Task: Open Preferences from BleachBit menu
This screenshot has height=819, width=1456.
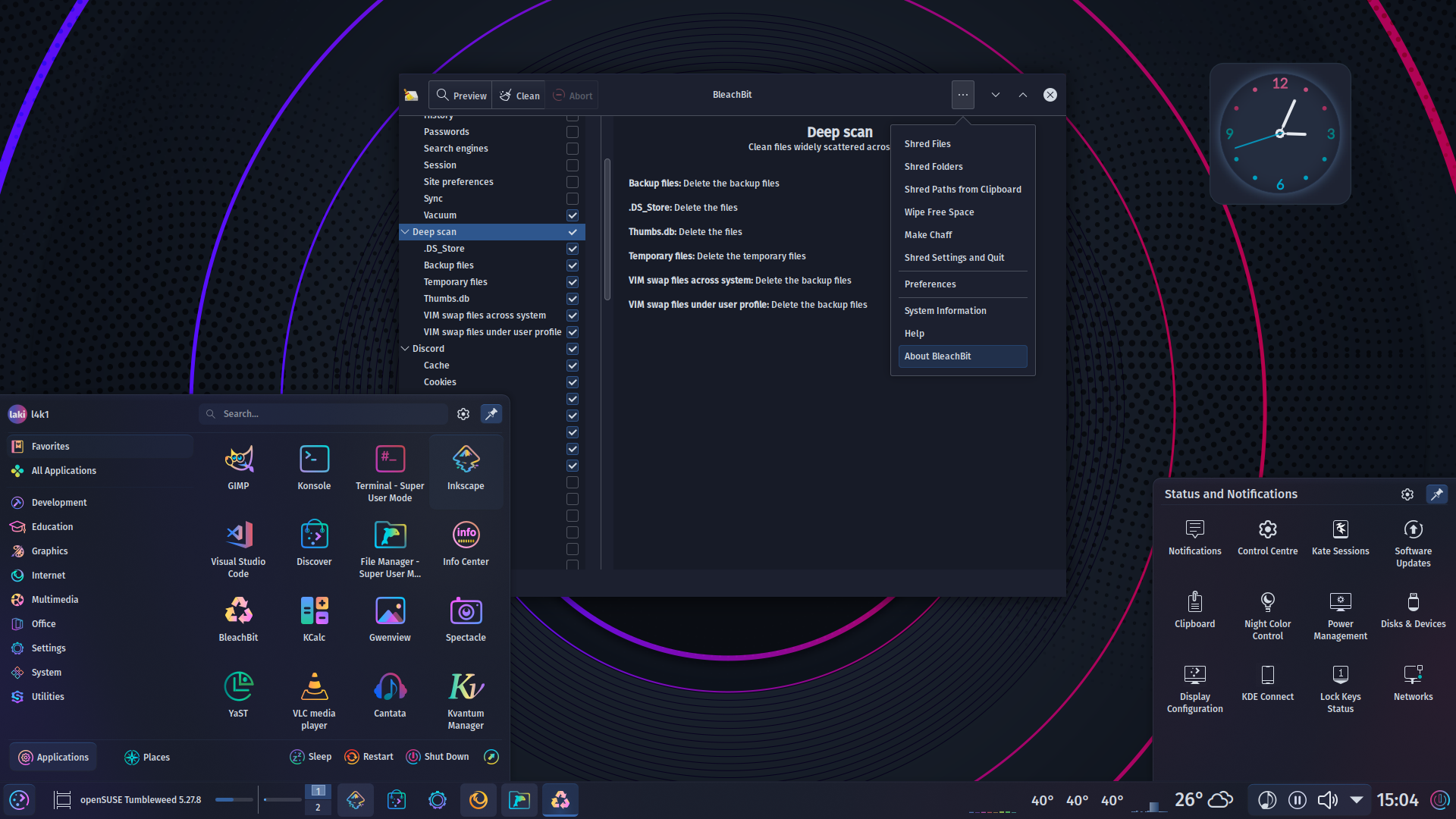Action: (962, 284)
